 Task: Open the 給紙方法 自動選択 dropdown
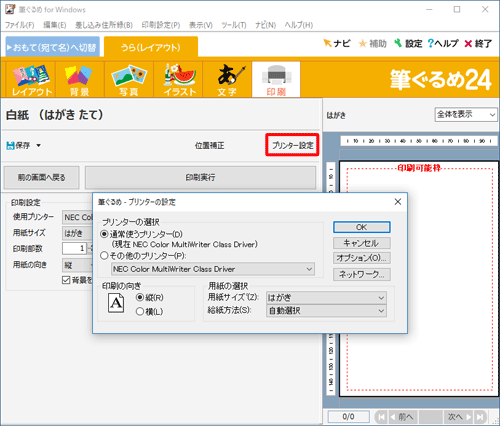326,311
